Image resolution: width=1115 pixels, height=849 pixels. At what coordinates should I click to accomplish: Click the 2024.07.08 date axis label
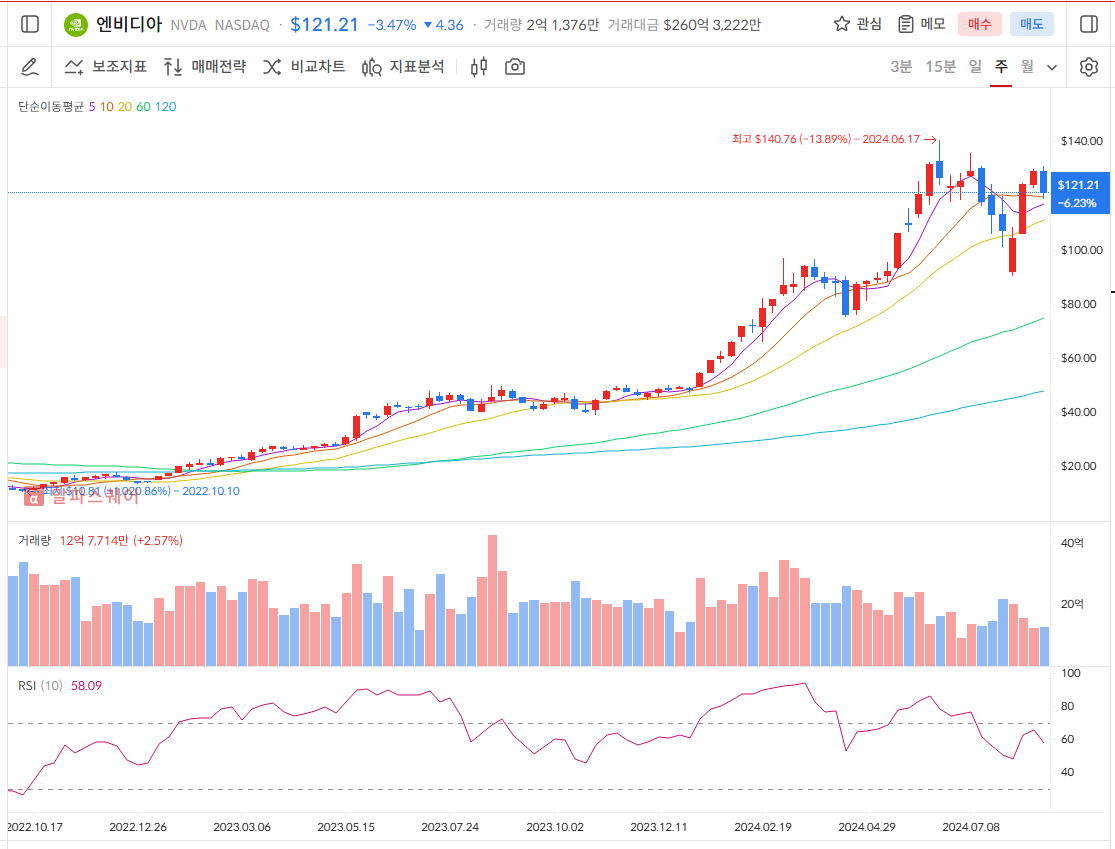coord(971,827)
